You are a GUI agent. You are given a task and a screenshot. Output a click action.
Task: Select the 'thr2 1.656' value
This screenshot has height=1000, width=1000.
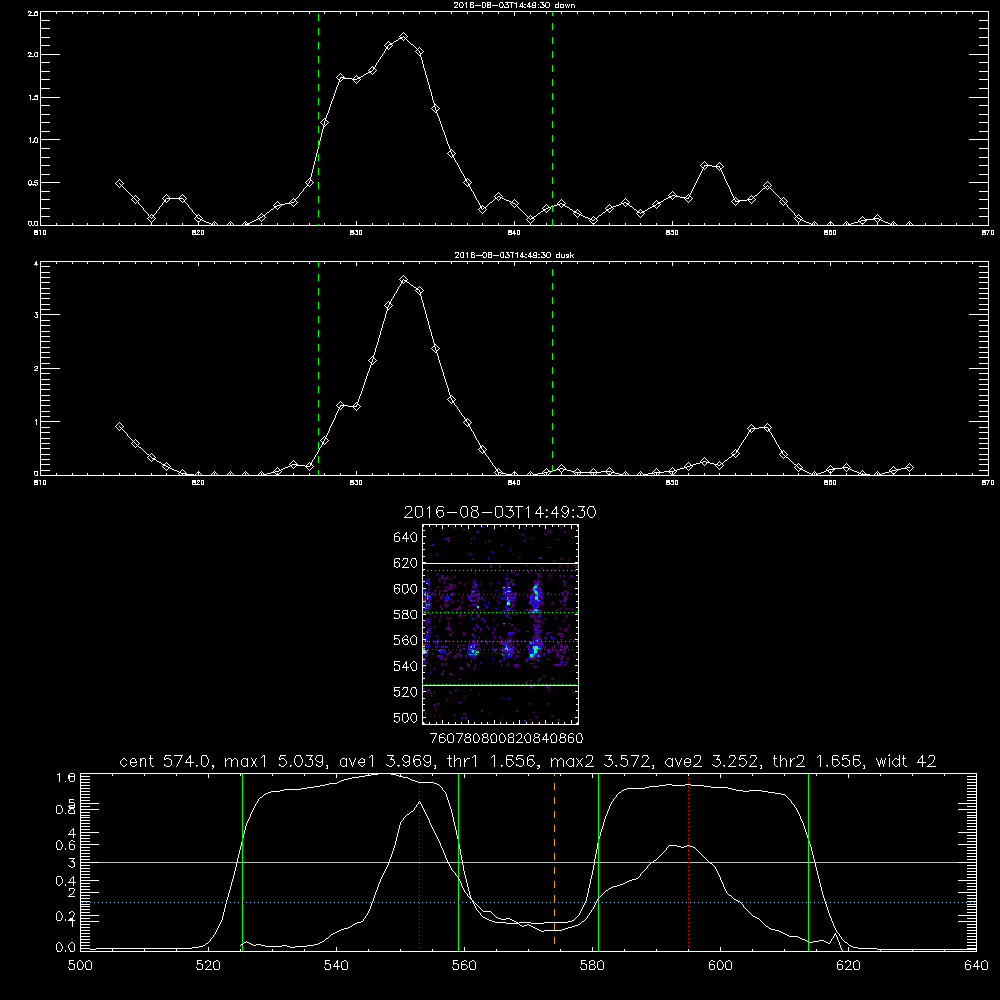816,761
